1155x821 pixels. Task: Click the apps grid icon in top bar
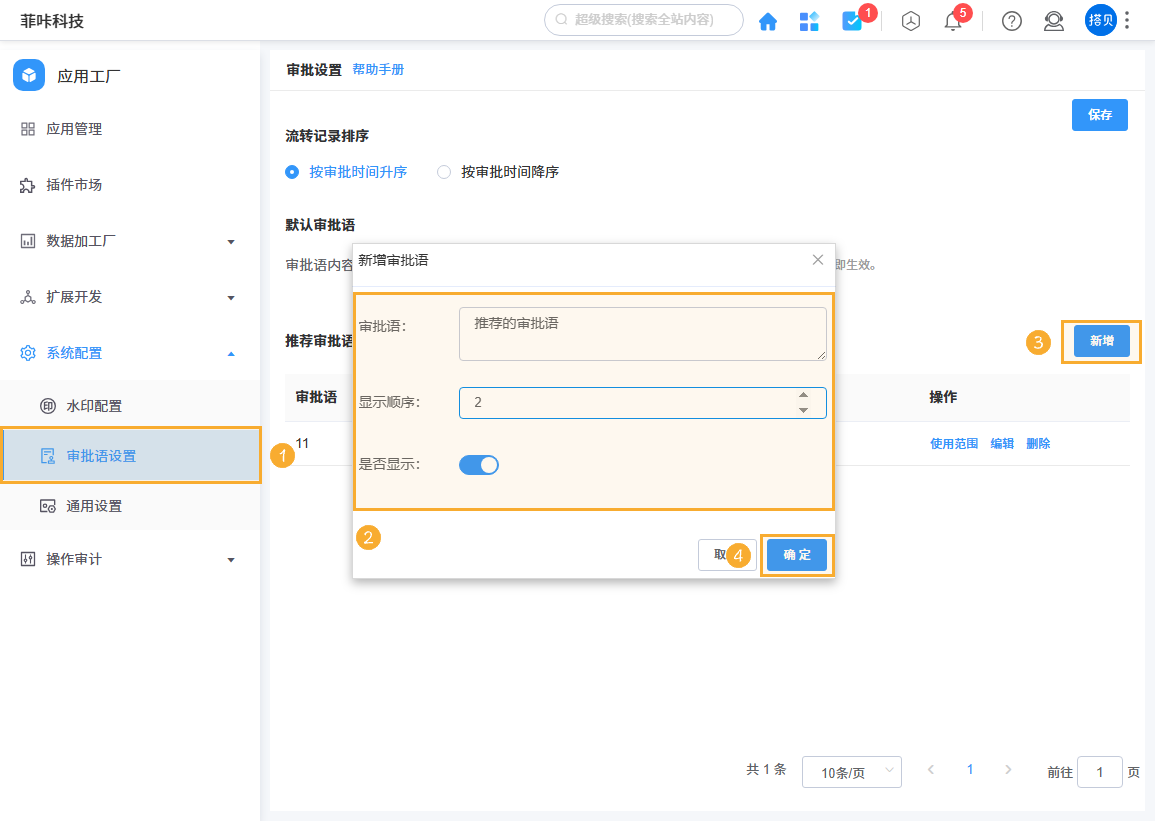click(809, 20)
